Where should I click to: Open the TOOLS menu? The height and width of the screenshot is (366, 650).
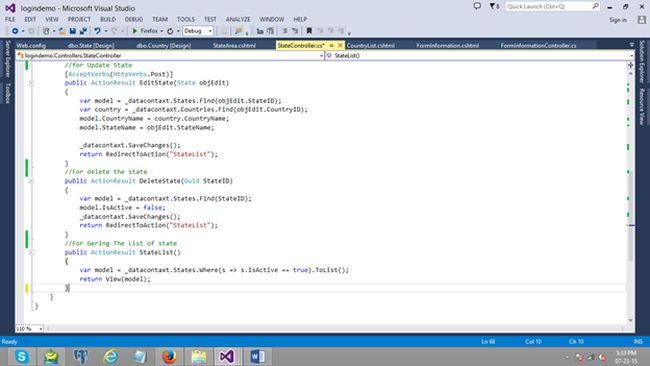186,19
